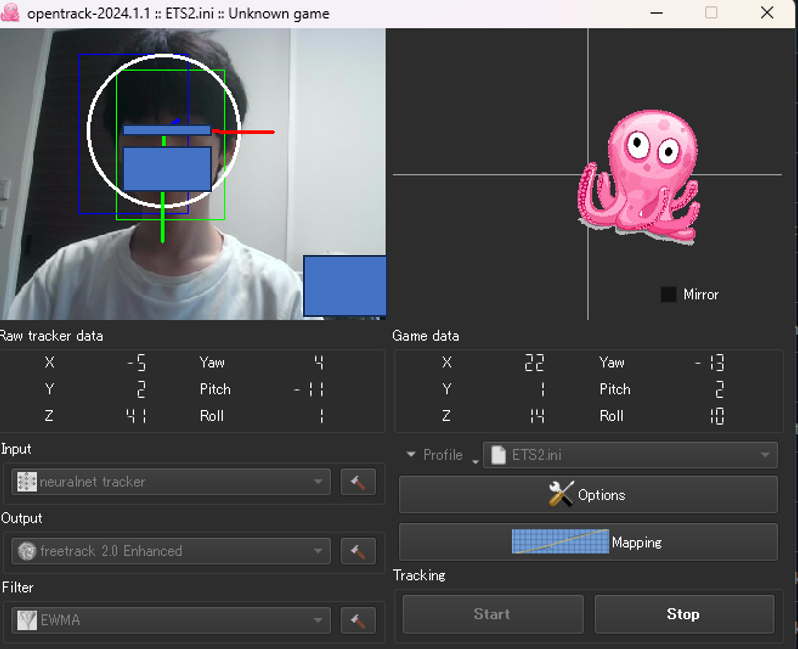This screenshot has width=798, height=649.
Task: Click the raw tracker Yaw value
Action: (x=318, y=363)
